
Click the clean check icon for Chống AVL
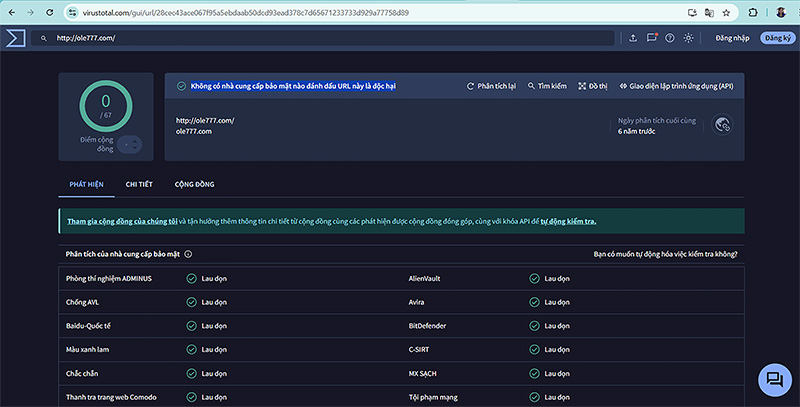tap(191, 302)
